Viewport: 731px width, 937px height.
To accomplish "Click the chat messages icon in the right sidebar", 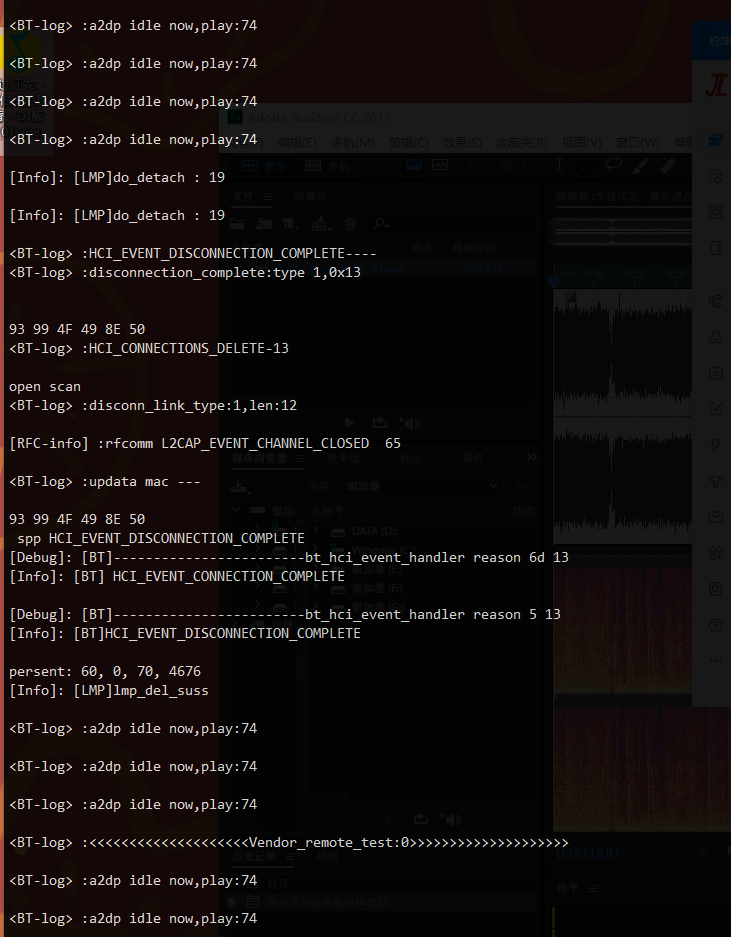I will [715, 140].
